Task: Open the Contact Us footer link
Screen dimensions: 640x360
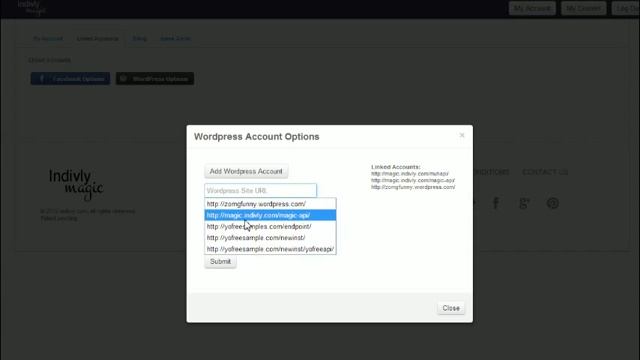Action: click(545, 172)
